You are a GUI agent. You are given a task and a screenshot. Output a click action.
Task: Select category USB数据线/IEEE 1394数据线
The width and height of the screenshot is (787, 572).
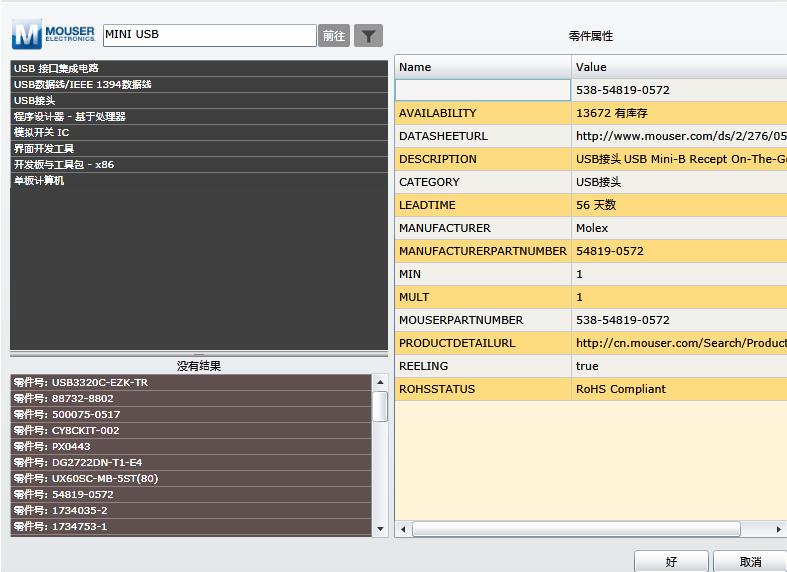[x=199, y=85]
